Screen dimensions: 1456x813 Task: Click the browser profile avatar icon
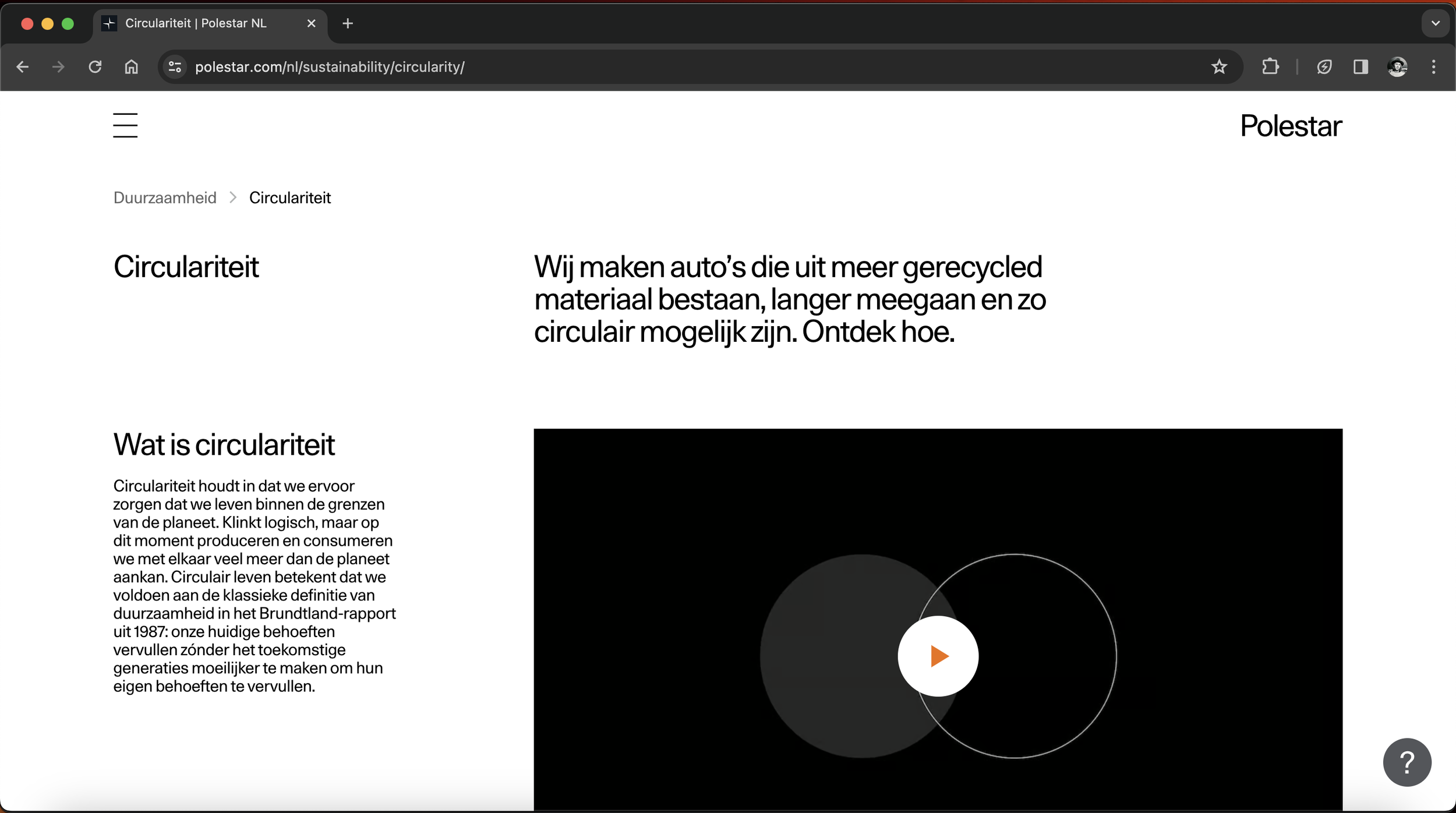[x=1397, y=66]
